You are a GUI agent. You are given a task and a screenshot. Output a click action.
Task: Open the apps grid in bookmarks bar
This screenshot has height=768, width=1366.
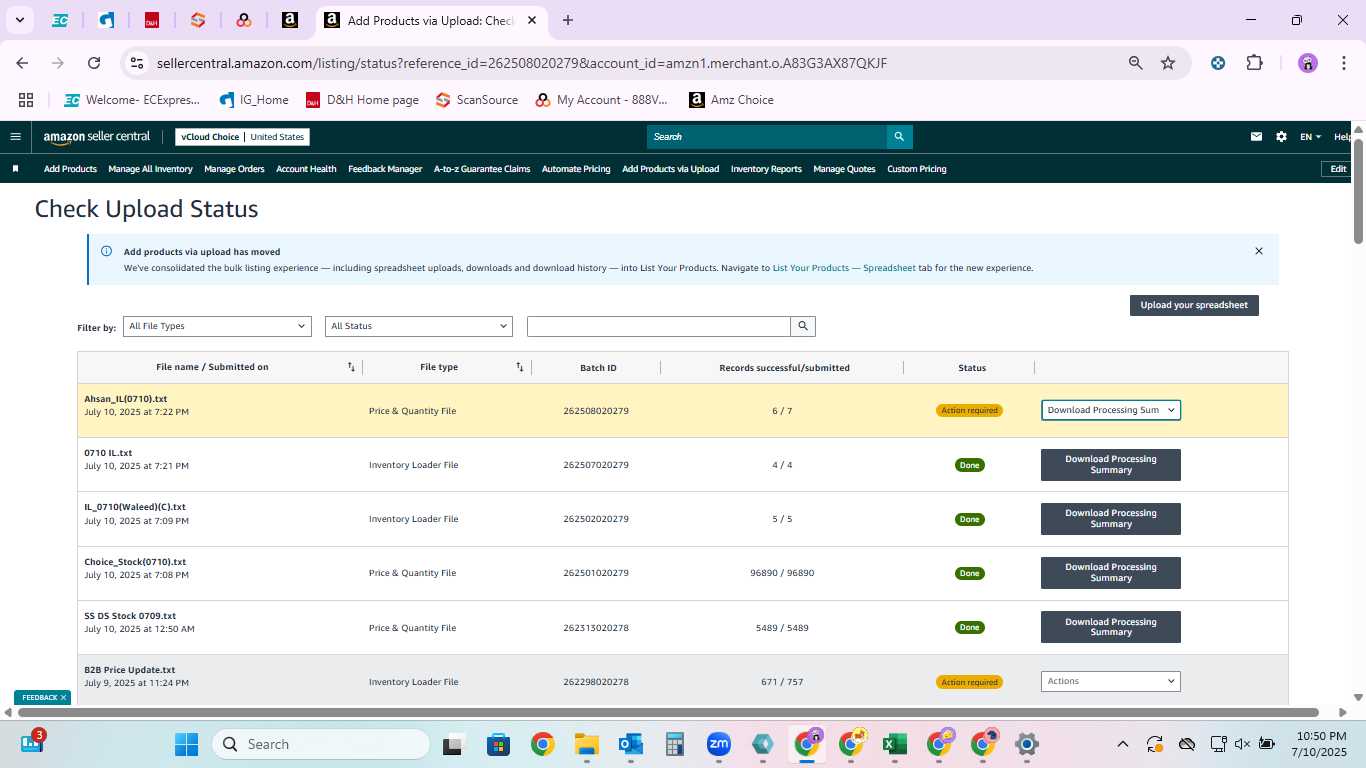[26, 100]
